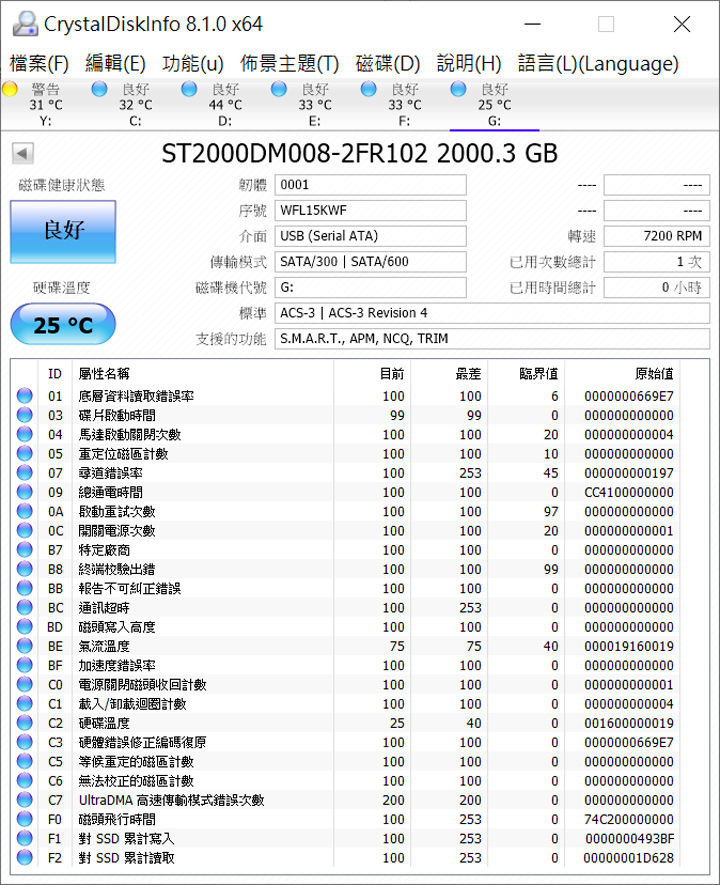Viewport: 720px width, 885px height.
Task: Select the blue status orb for drive G:
Action: (x=458, y=89)
